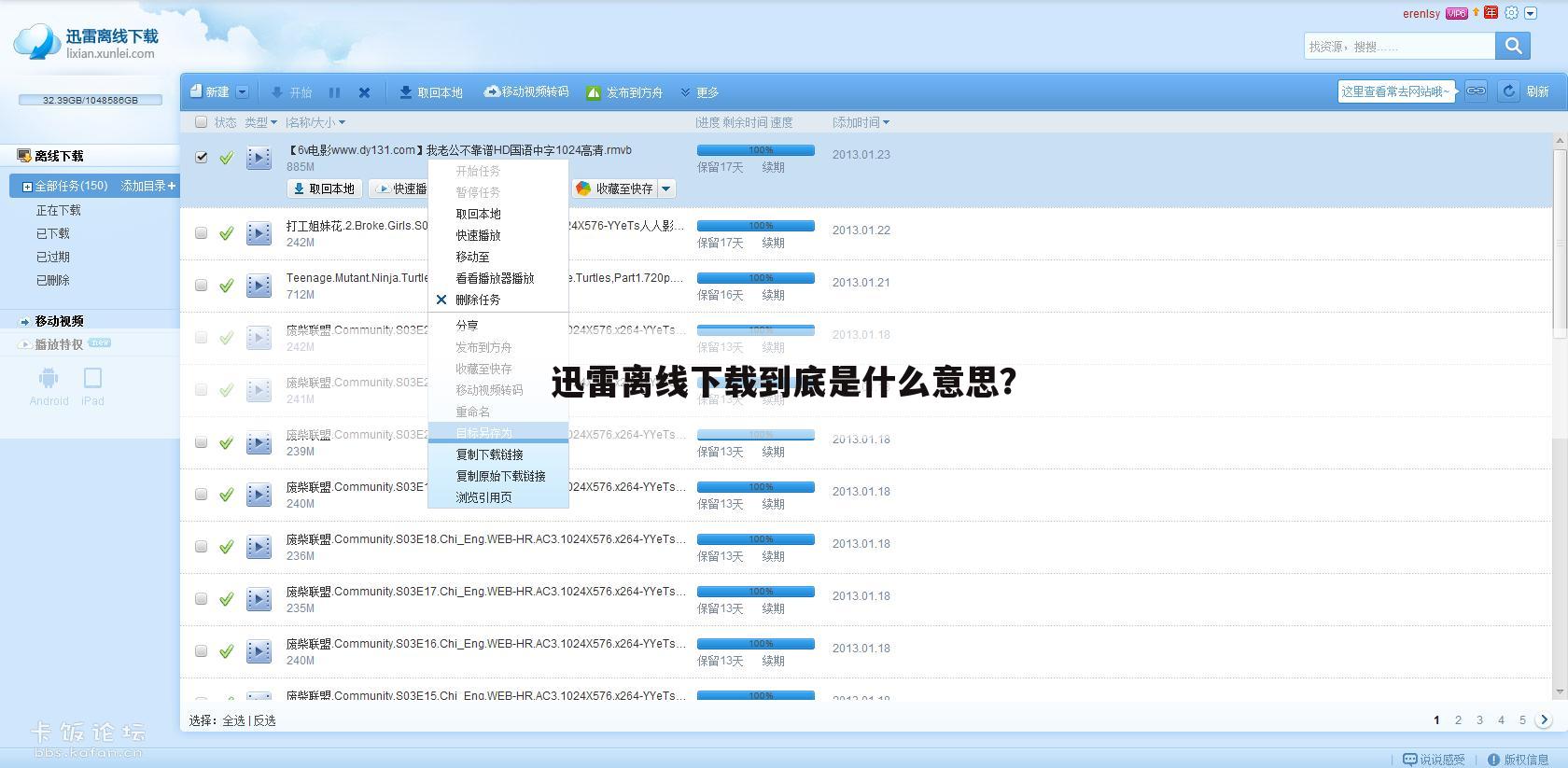
Task: Click 取回本地 in the top toolbar
Action: 431,92
